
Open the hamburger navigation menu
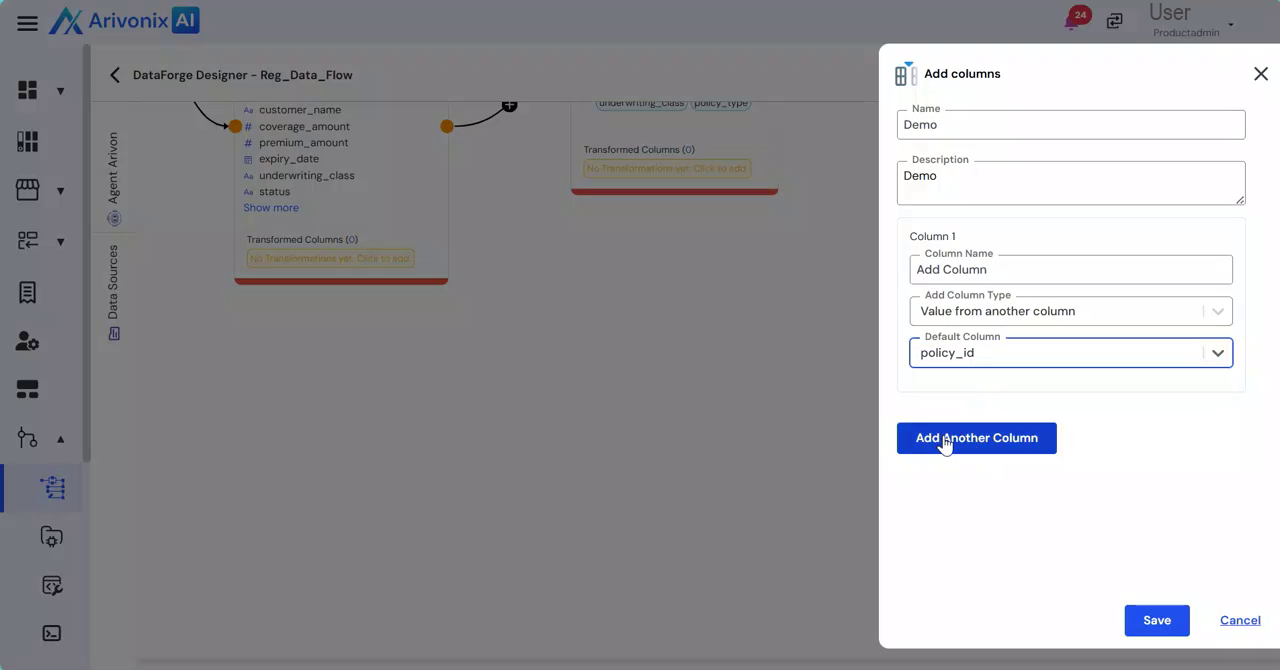[x=27, y=23]
